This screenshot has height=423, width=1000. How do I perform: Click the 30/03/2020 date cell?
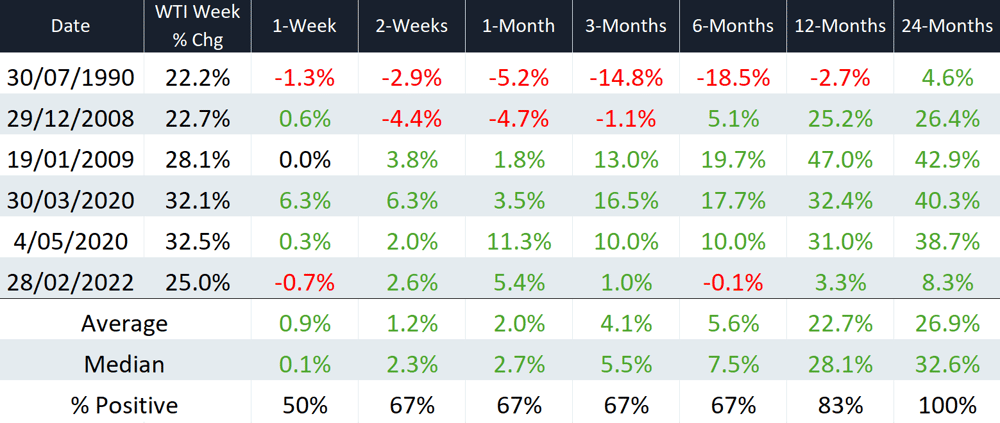(x=71, y=201)
